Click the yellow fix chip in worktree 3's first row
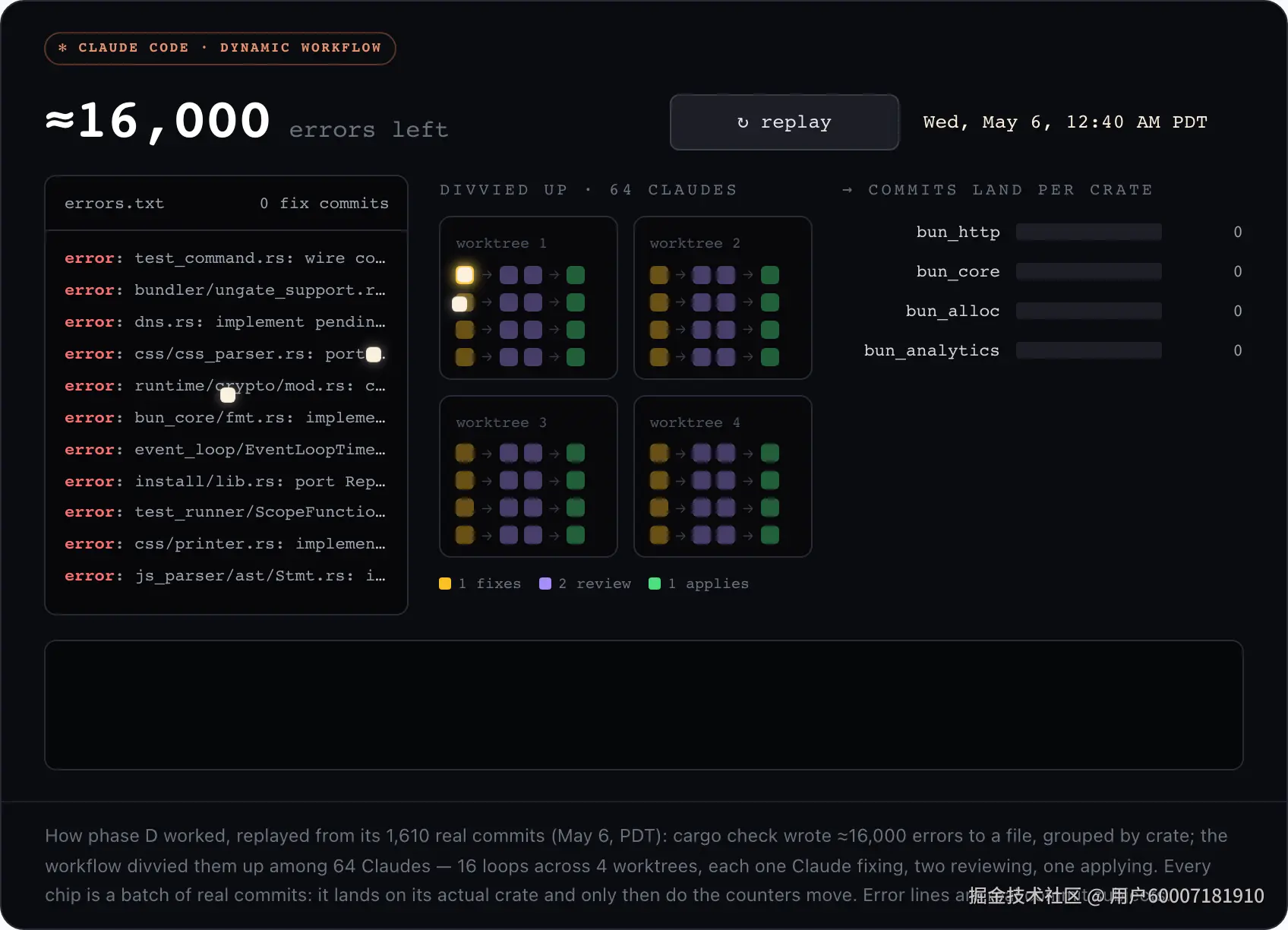This screenshot has width=1288, height=930. click(465, 454)
